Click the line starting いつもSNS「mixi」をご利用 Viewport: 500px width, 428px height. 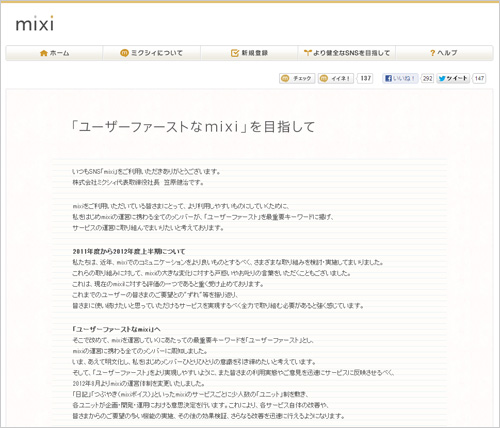click(x=147, y=172)
